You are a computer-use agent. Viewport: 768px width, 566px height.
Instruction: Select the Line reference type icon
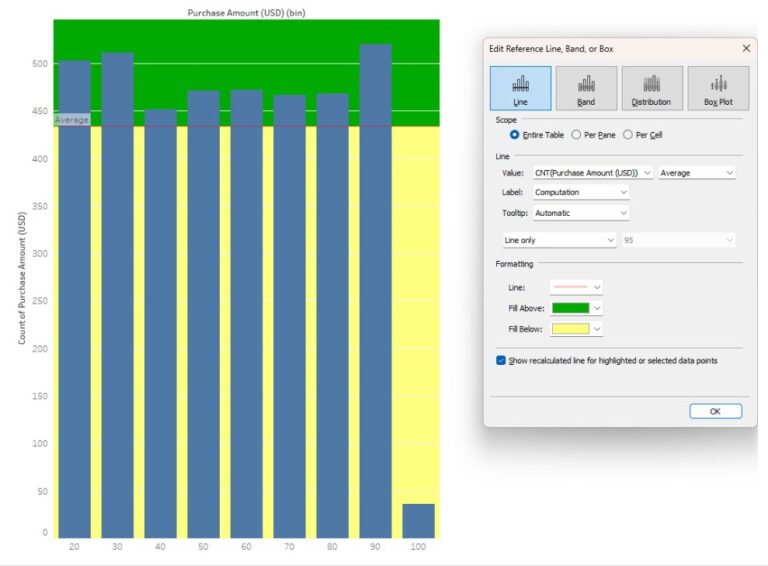520,88
